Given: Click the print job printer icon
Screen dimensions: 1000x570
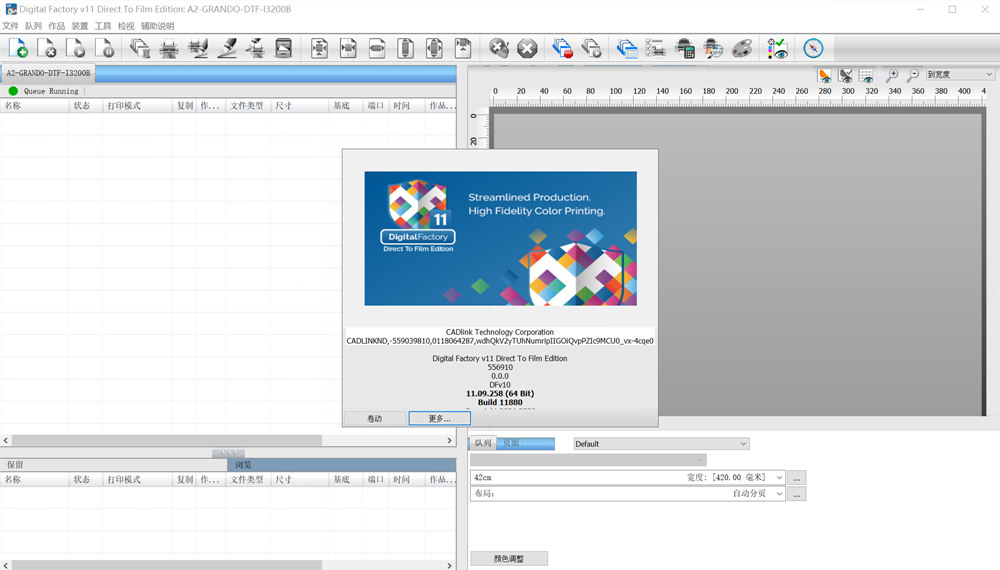Looking at the screenshot, I should (x=169, y=48).
